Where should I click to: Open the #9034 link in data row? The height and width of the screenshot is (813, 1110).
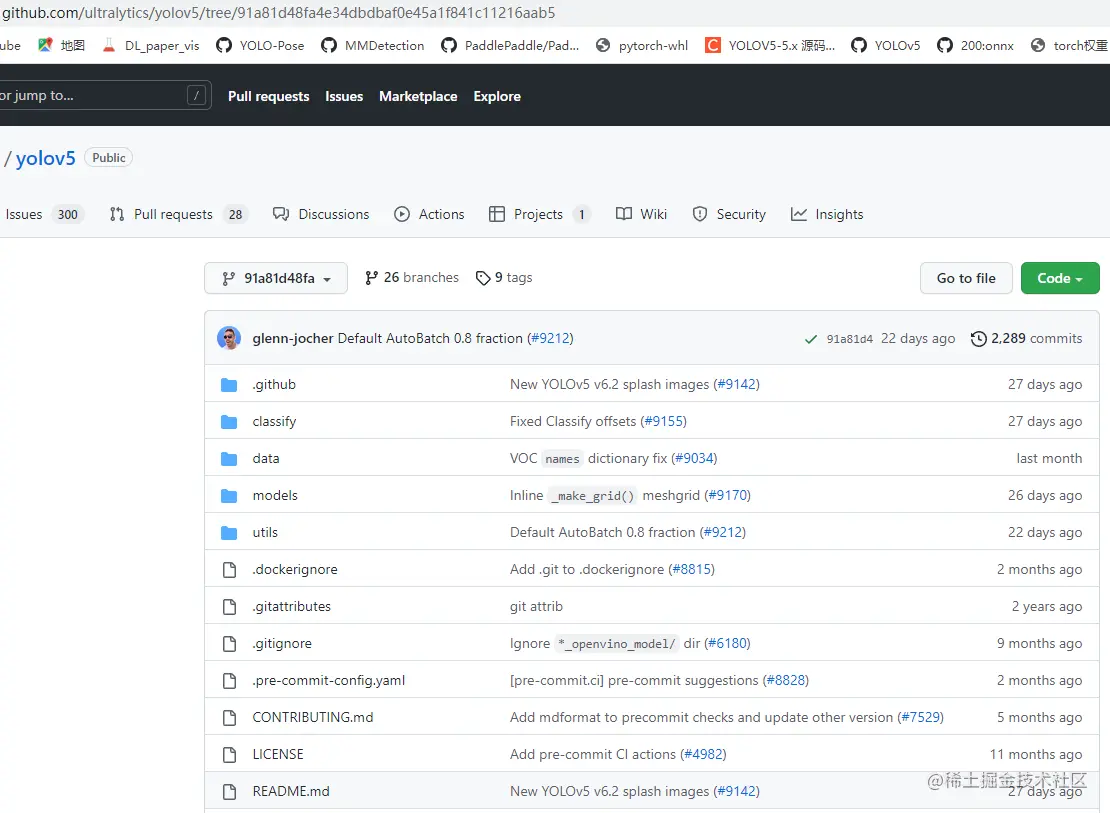pyautogui.click(x=694, y=458)
